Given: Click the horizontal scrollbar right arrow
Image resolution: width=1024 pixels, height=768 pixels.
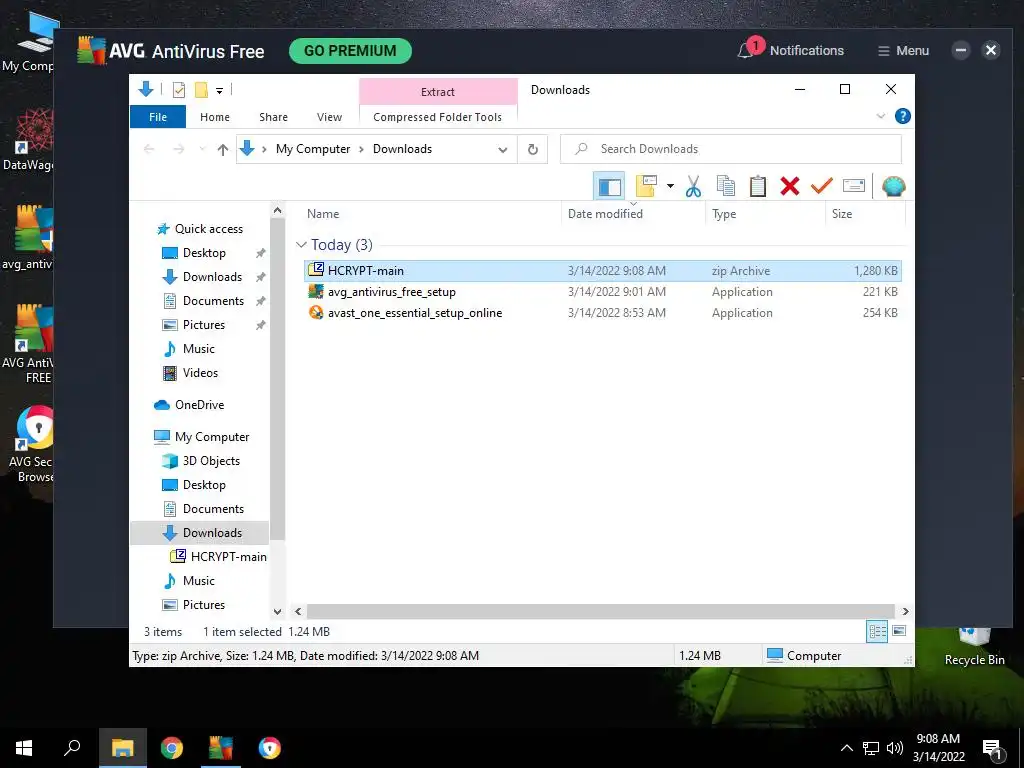Looking at the screenshot, I should [x=905, y=611].
